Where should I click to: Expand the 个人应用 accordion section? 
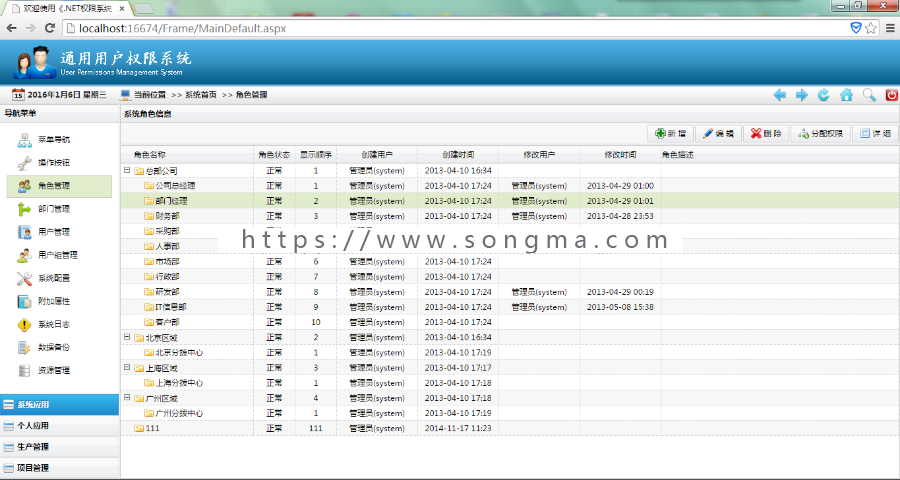tap(60, 426)
